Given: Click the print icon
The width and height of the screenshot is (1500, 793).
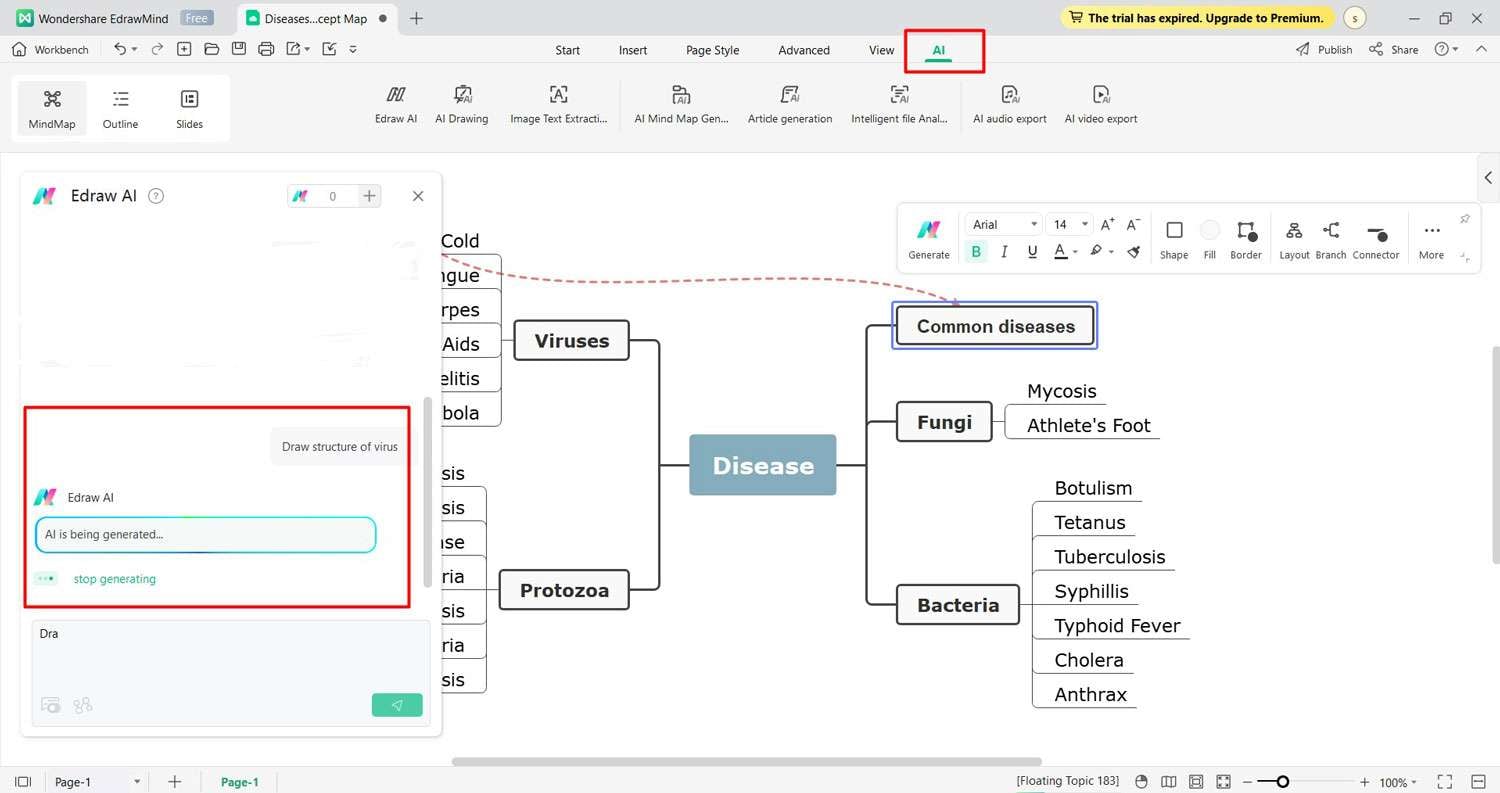Looking at the screenshot, I should click(x=266, y=49).
